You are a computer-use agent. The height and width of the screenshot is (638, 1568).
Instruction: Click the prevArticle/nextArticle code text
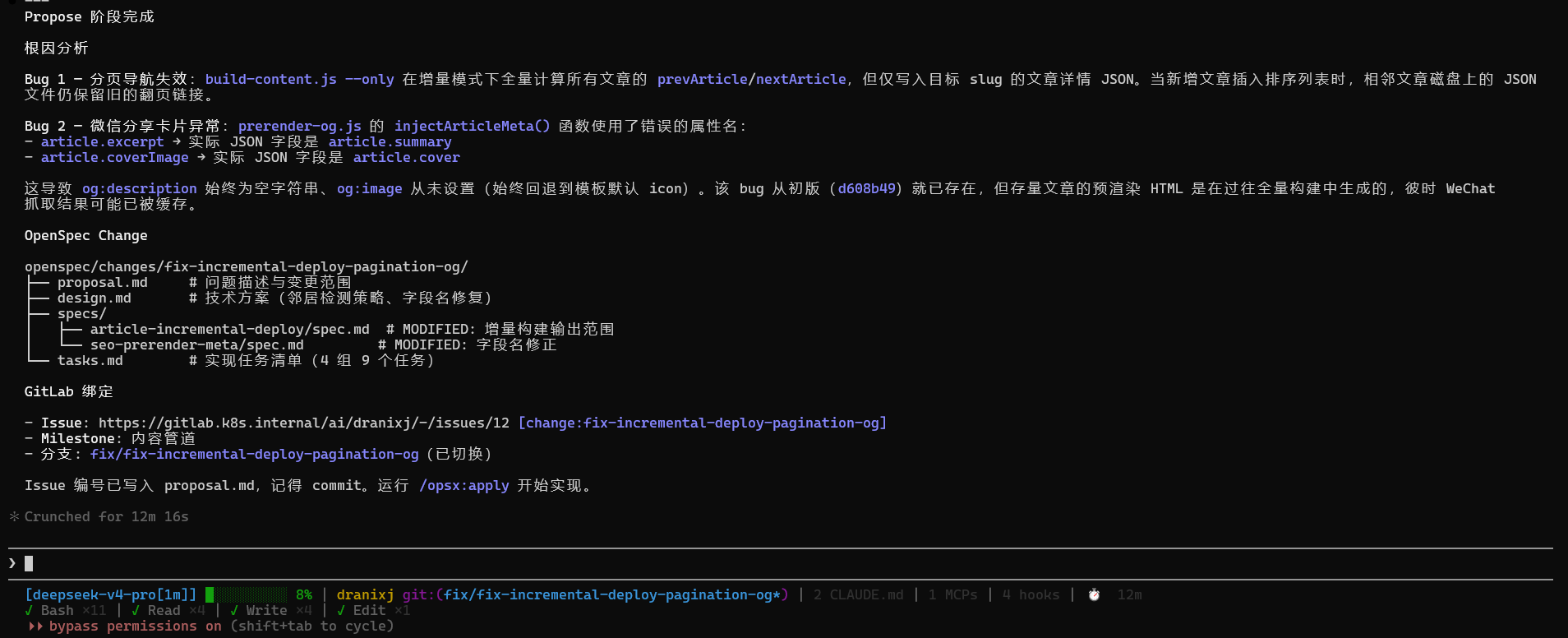752,79
